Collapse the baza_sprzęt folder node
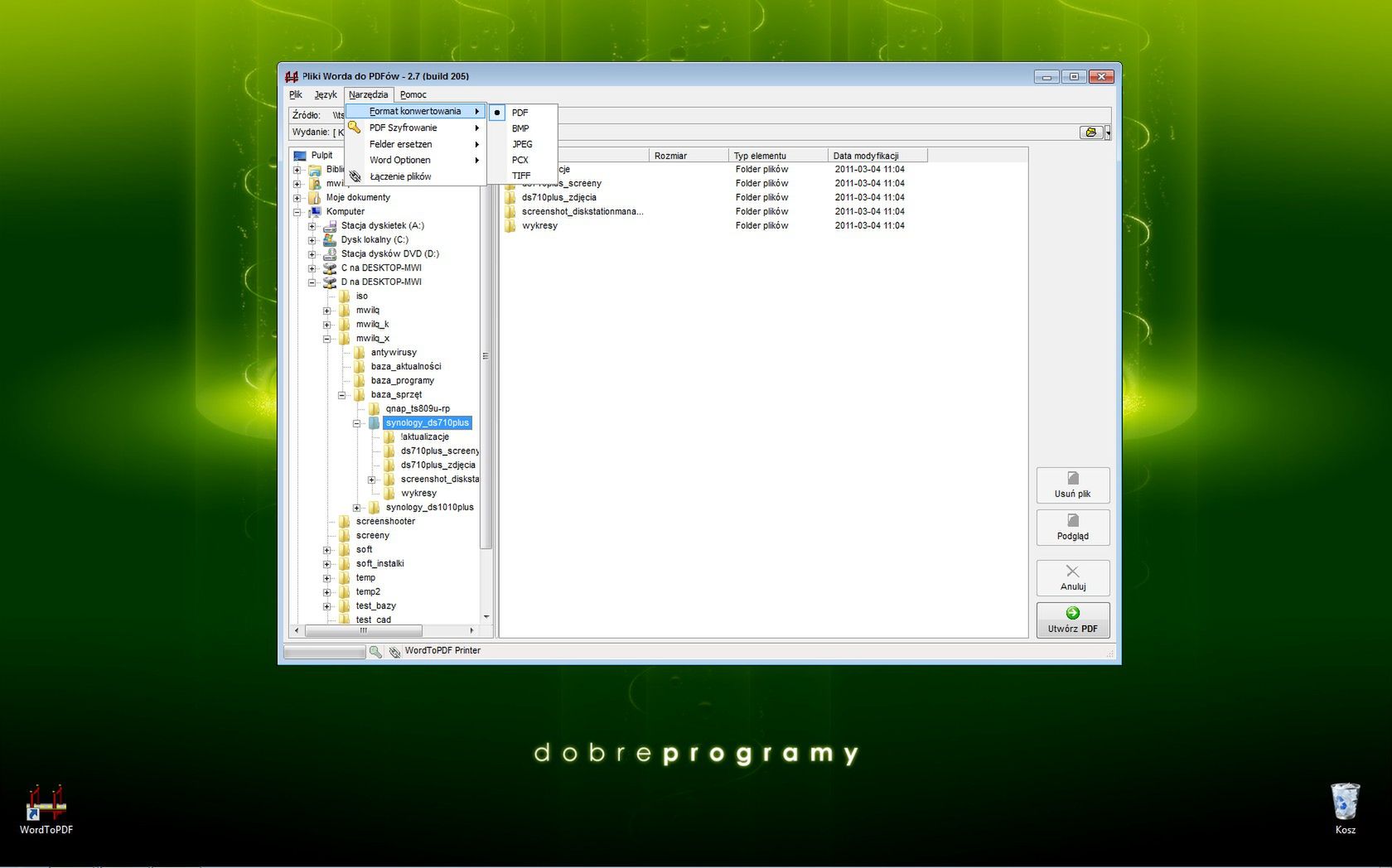This screenshot has height=868, width=1392. [x=342, y=394]
